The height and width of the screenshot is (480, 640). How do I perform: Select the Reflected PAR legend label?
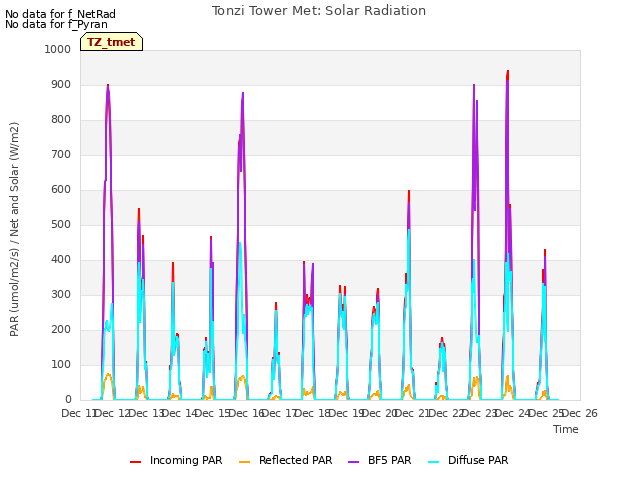pos(296,460)
